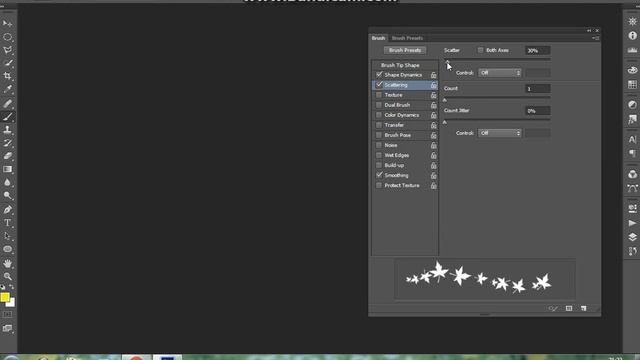Open the Preset Manager icon
This screenshot has height=360, width=640.
569,308
